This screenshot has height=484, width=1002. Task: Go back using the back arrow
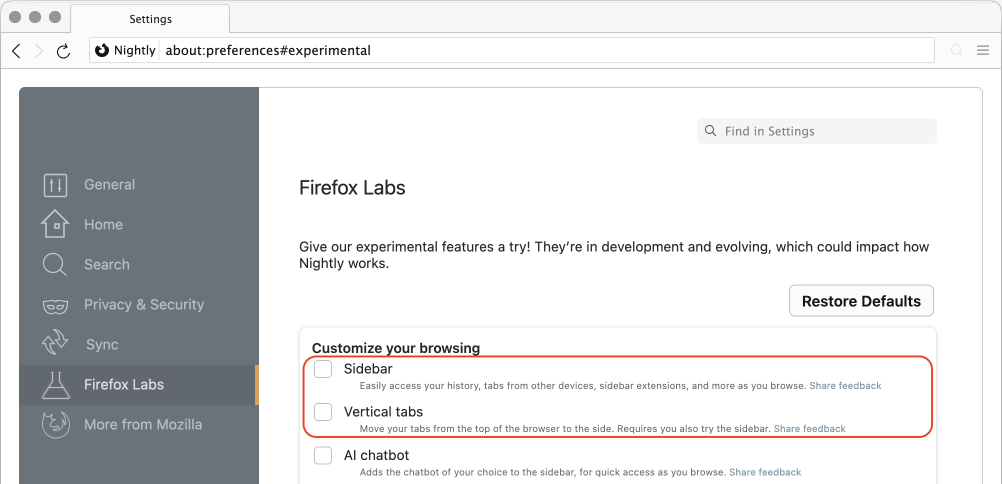coord(17,51)
